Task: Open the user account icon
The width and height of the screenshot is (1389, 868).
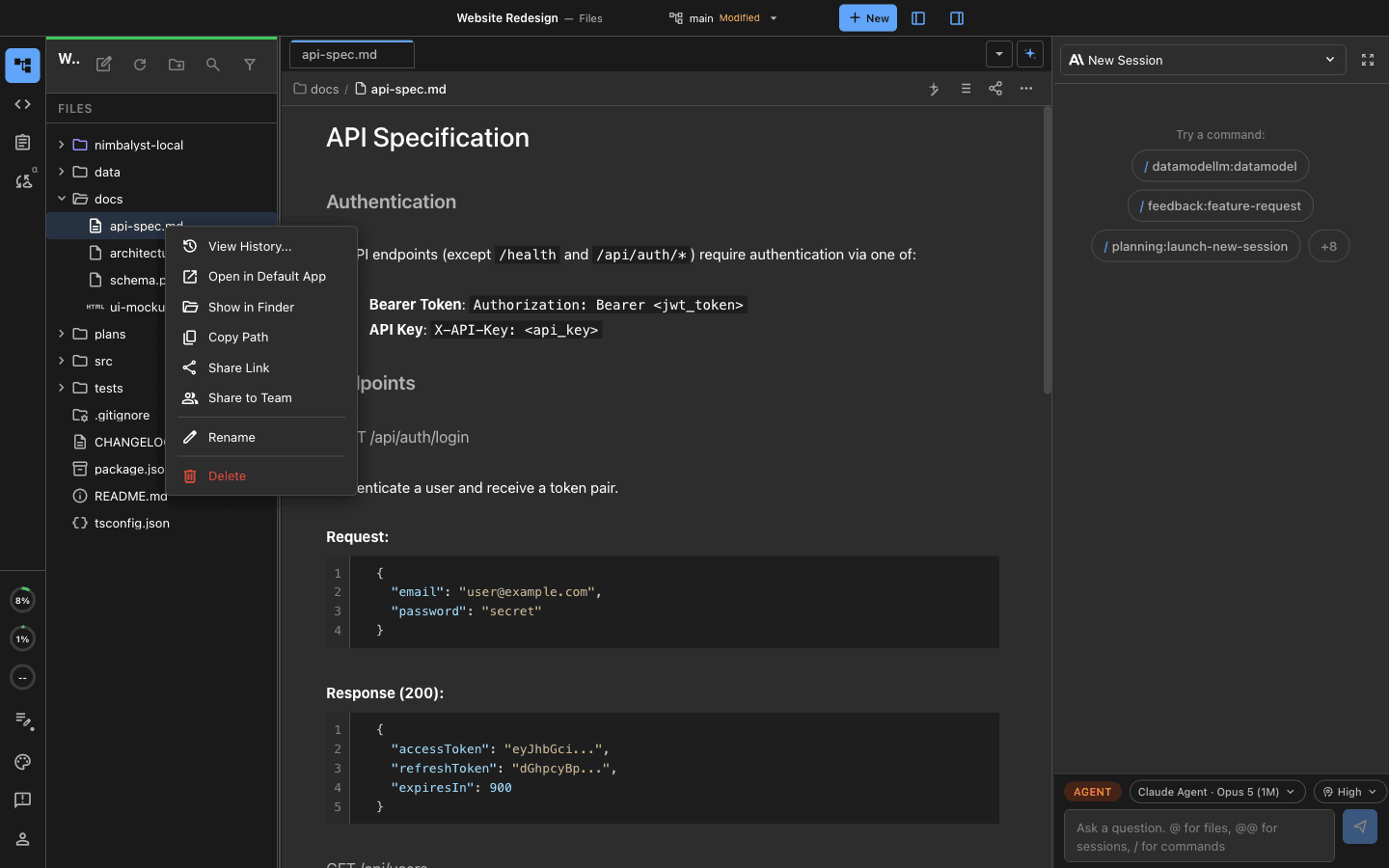Action: click(22, 839)
